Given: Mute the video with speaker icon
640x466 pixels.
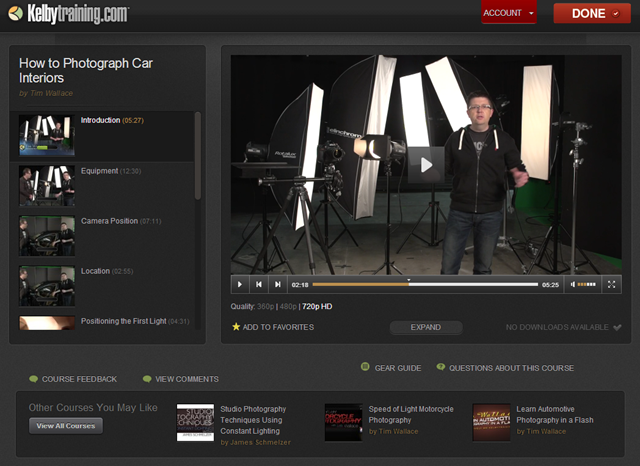Looking at the screenshot, I should point(574,284).
